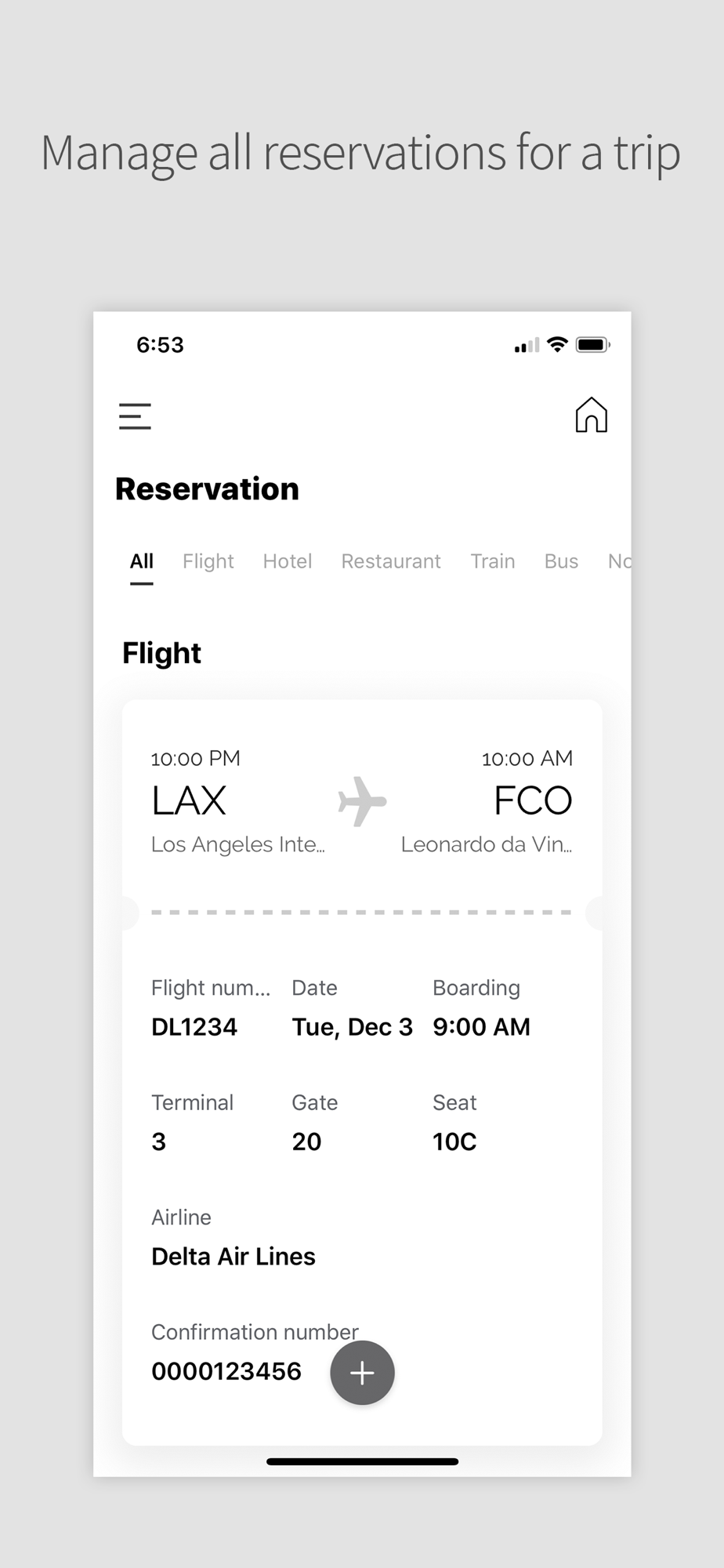Tap the confirmation number 0000123456

tap(226, 1371)
